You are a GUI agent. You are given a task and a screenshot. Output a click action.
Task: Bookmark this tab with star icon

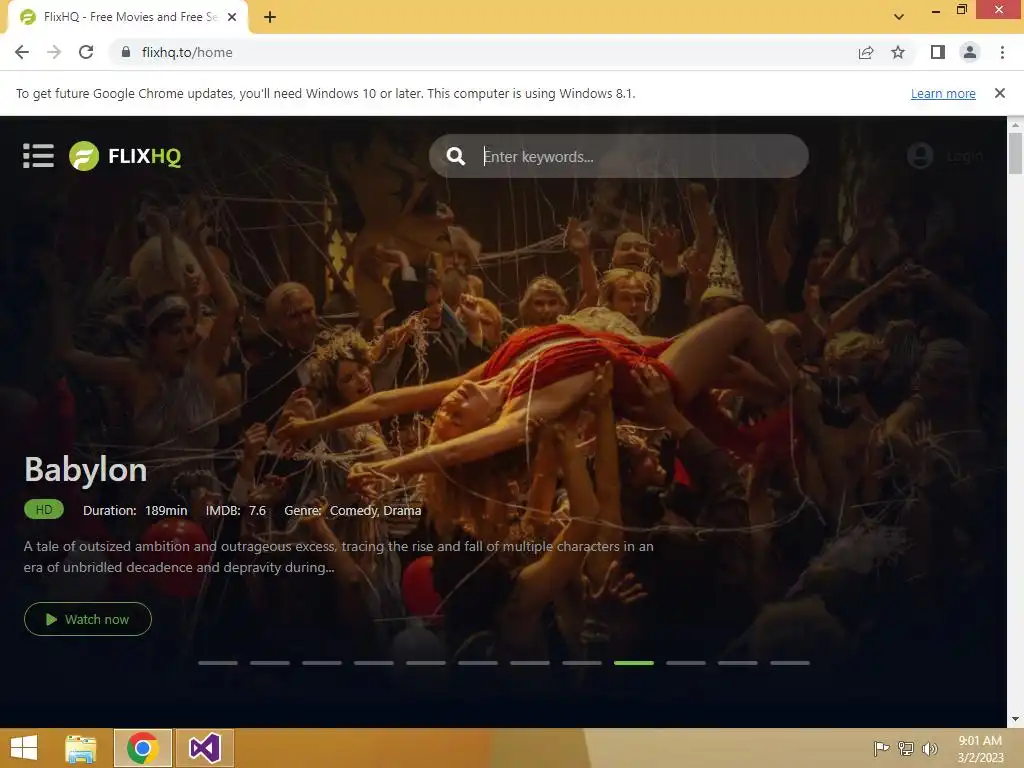(898, 52)
